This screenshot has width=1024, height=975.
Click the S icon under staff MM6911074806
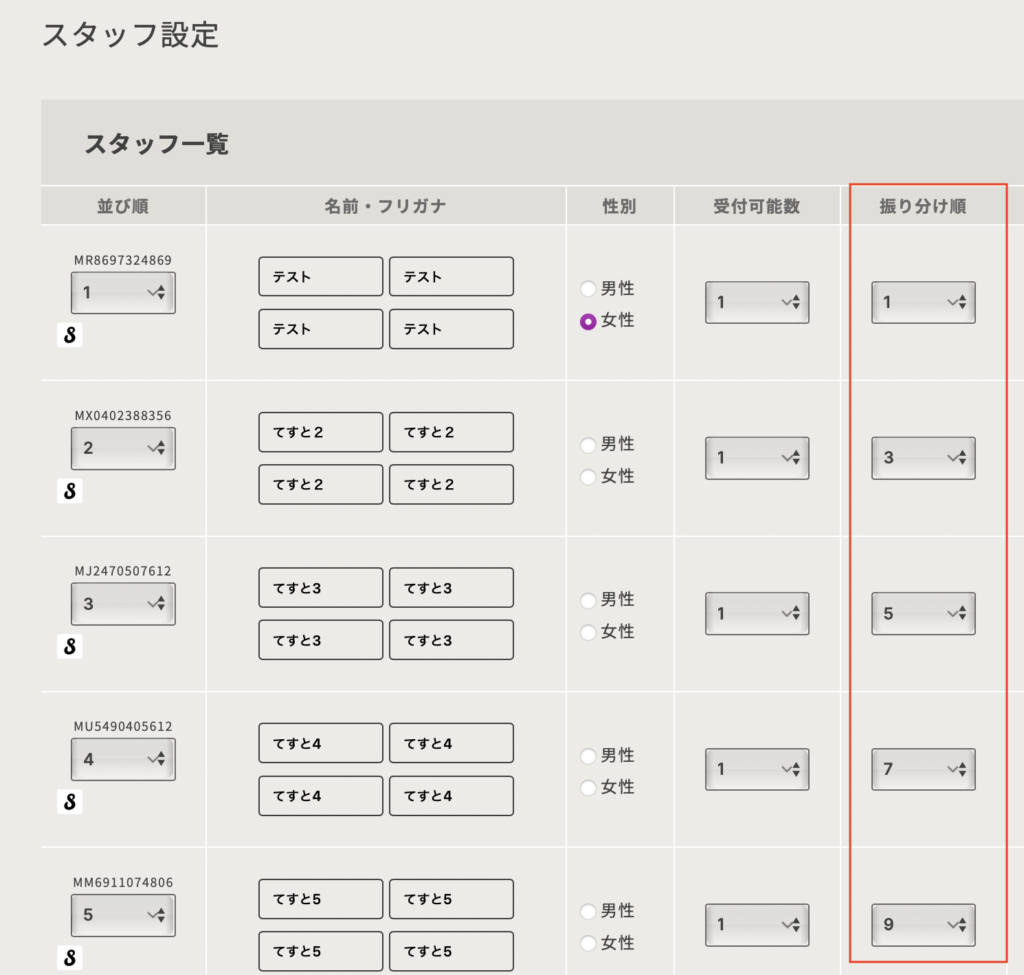[x=69, y=957]
